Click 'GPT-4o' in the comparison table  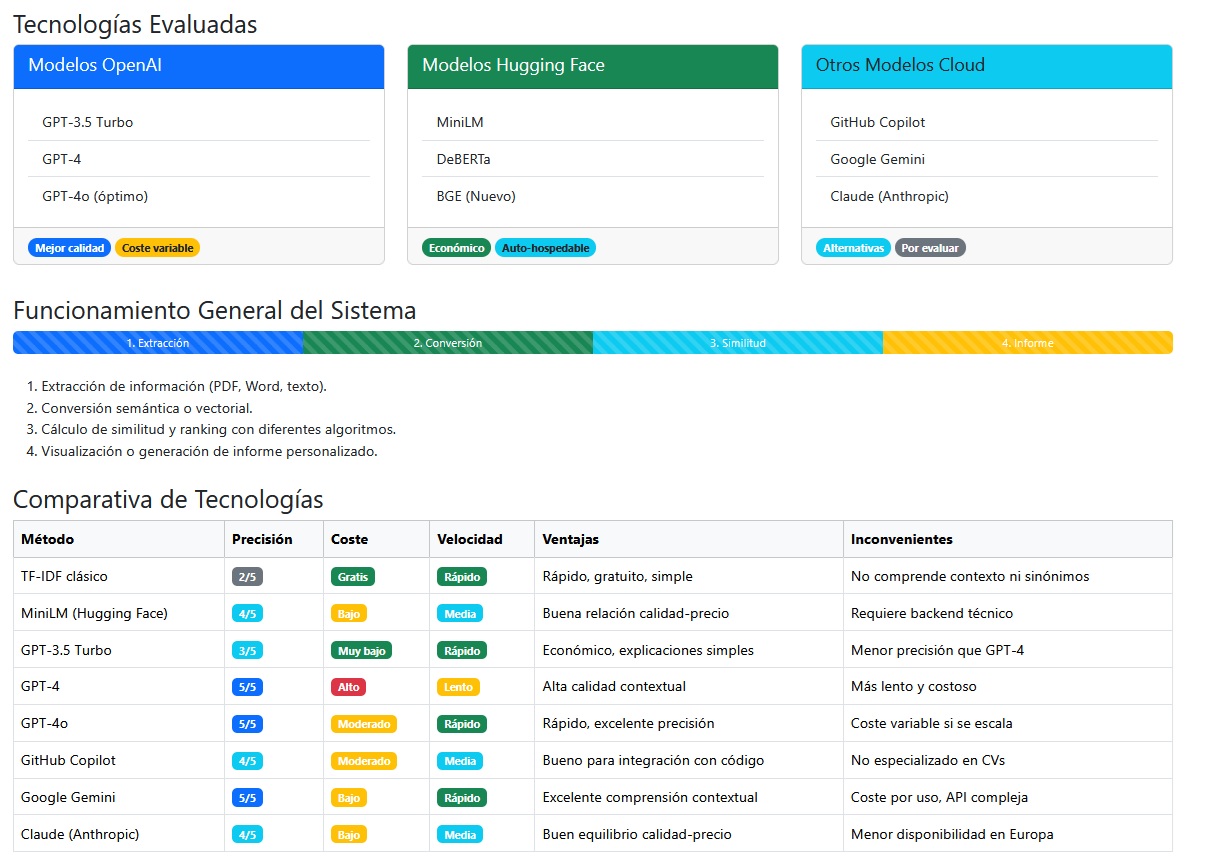(44, 723)
